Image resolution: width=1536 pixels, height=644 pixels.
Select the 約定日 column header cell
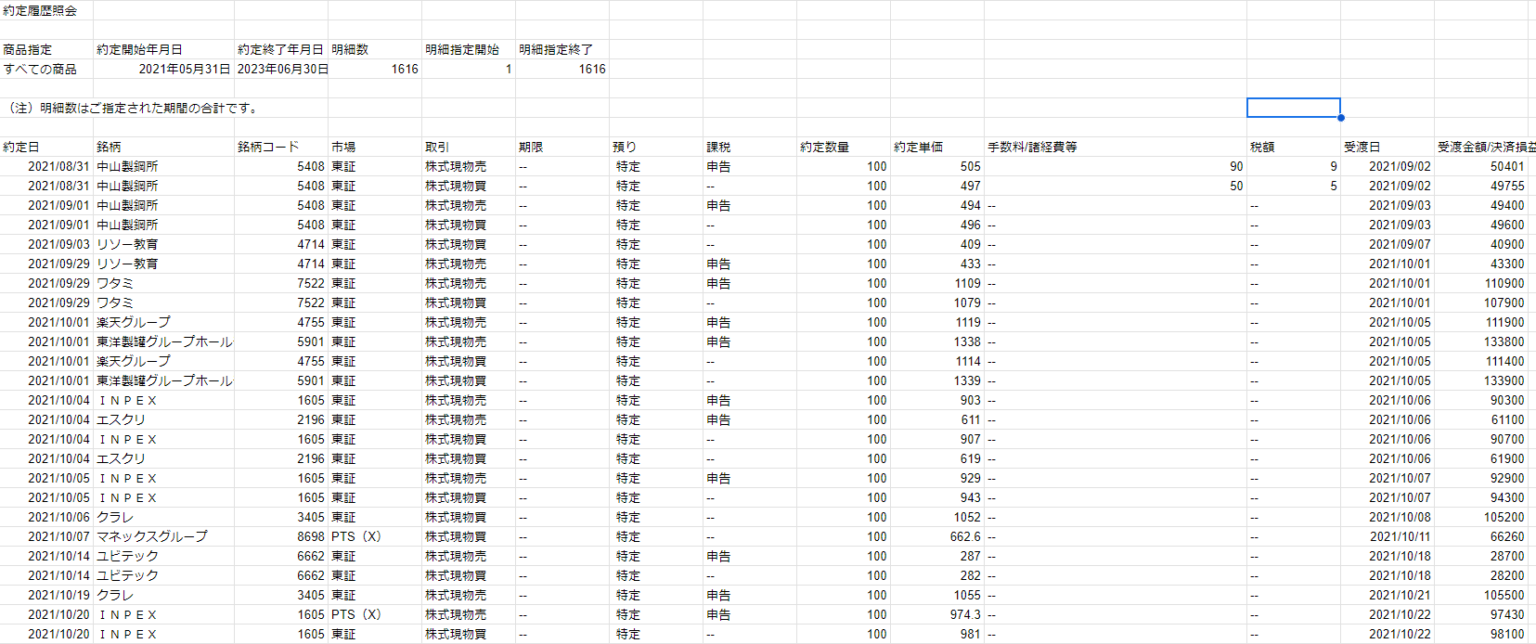pyautogui.click(x=46, y=147)
